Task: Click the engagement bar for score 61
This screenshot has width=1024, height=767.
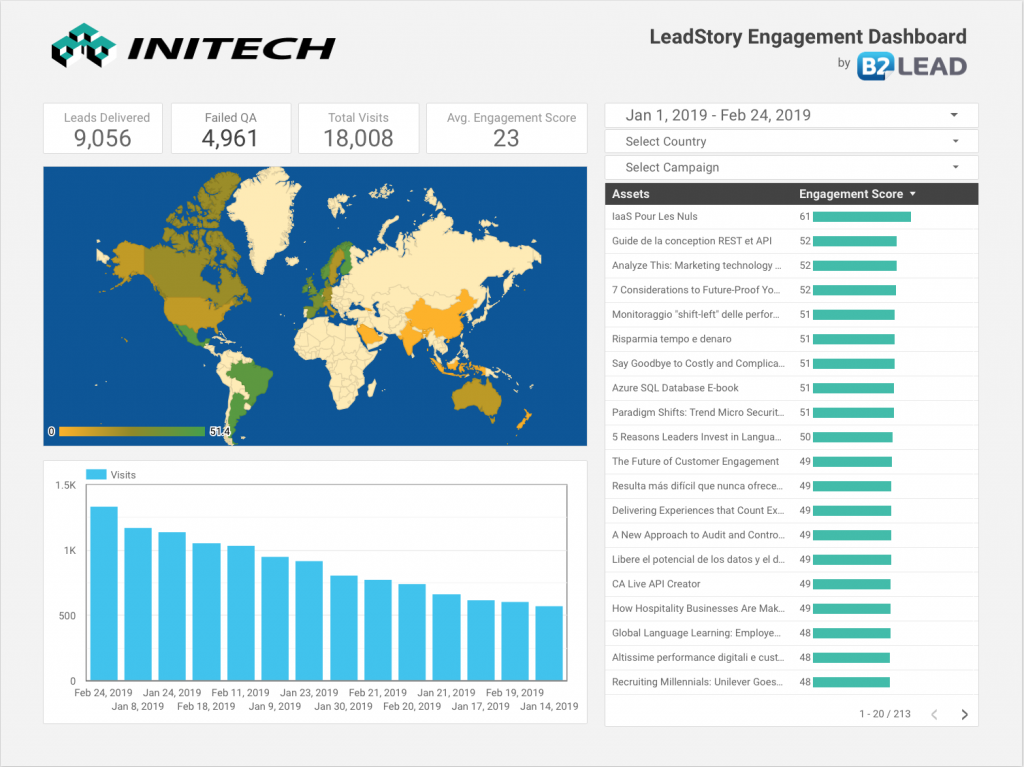Action: (862, 217)
